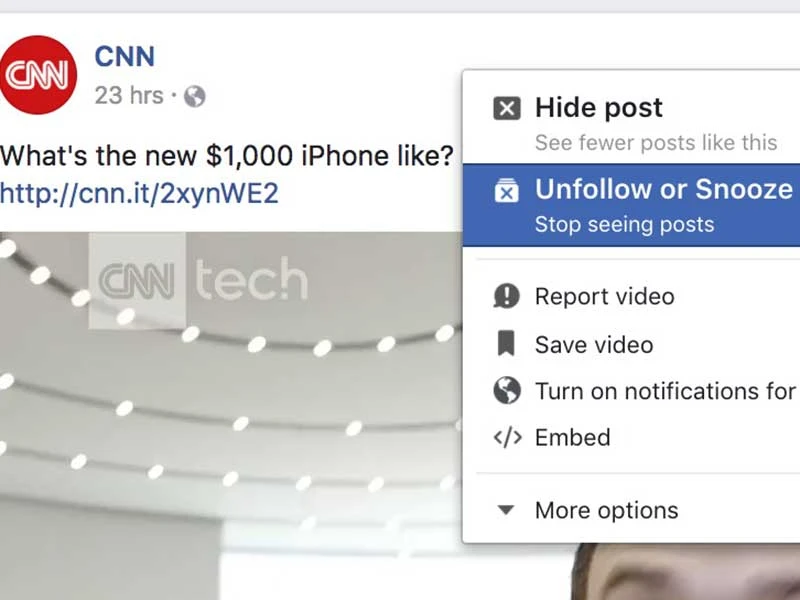800x600 pixels.
Task: Choose the Embed text in menu
Action: 572,438
